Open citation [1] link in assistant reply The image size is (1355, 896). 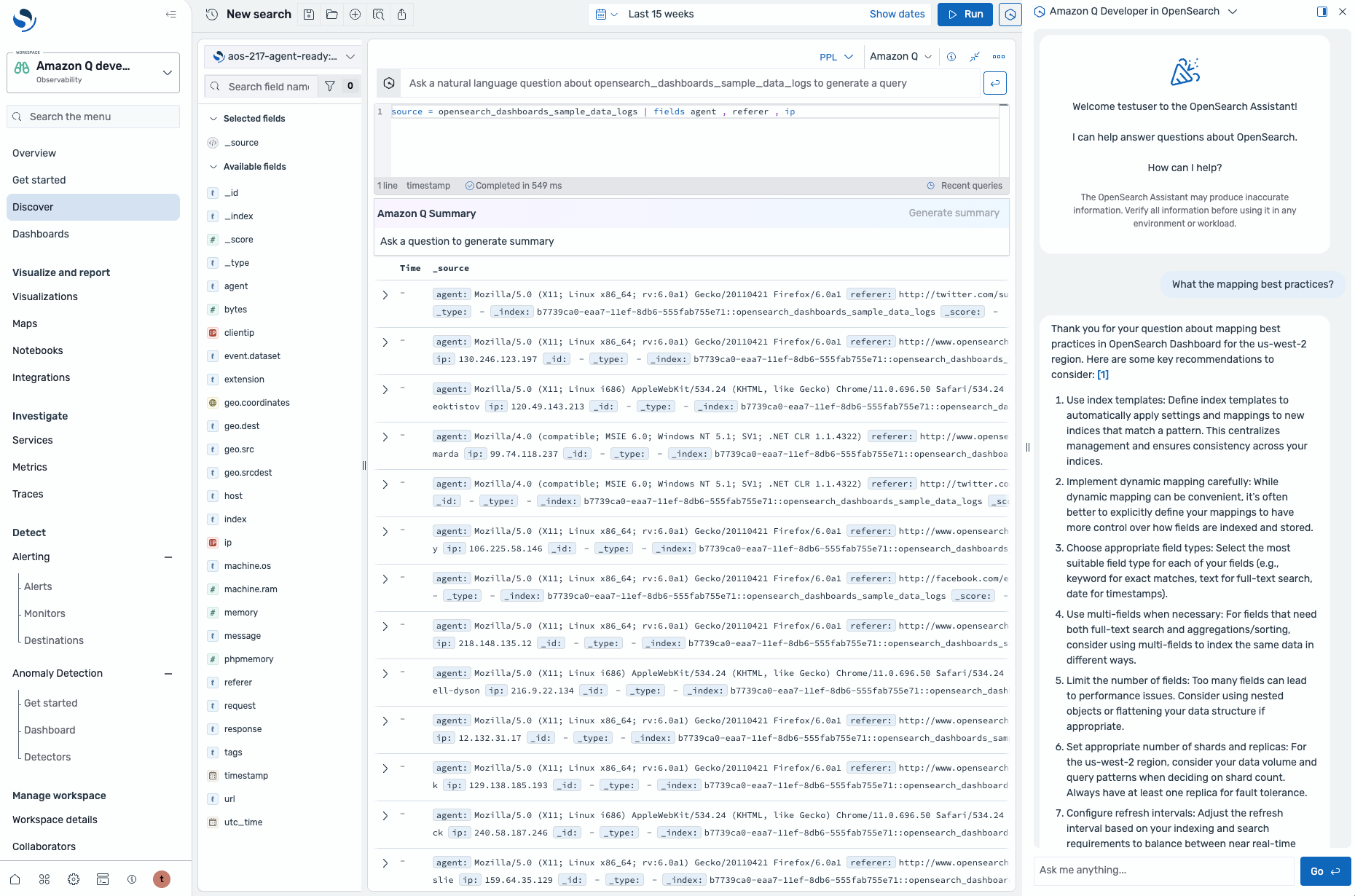[1103, 374]
